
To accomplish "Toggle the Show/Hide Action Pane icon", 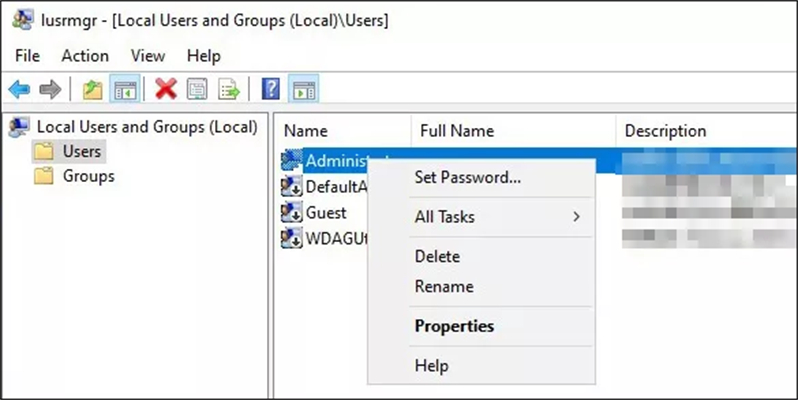I will click(x=303, y=90).
